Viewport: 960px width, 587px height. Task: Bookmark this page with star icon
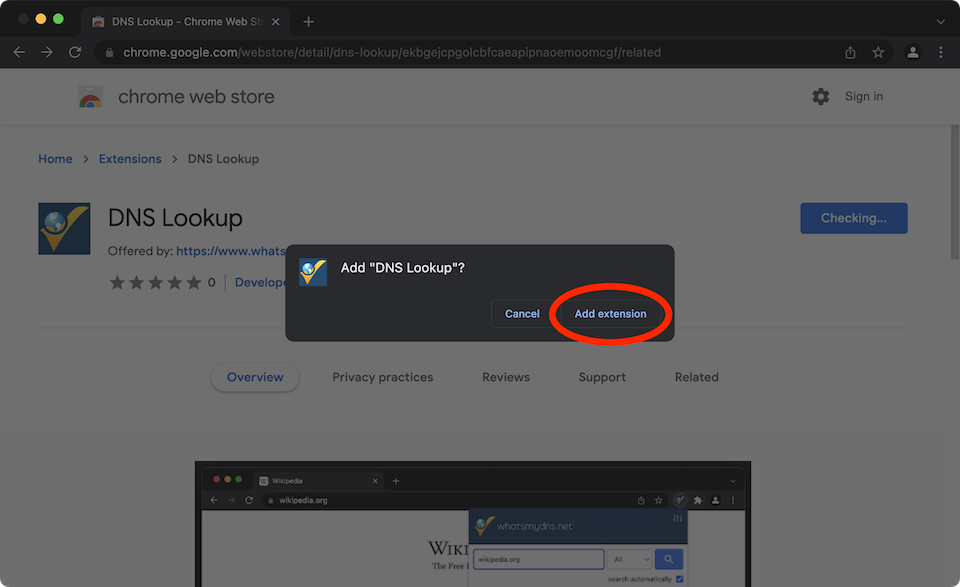pyautogui.click(x=878, y=52)
